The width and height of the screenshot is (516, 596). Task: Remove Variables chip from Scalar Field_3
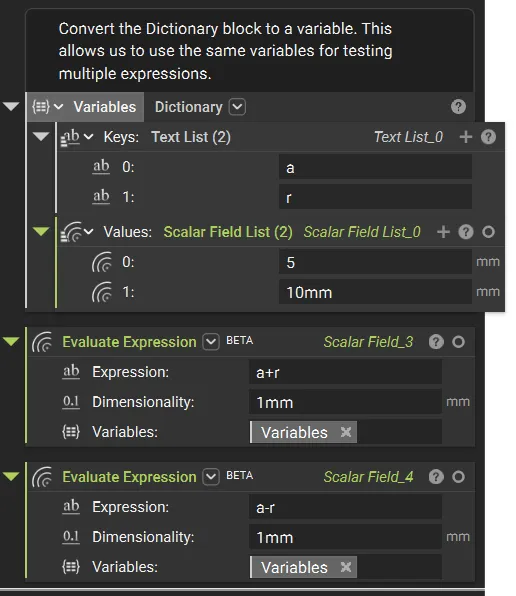[x=346, y=432]
